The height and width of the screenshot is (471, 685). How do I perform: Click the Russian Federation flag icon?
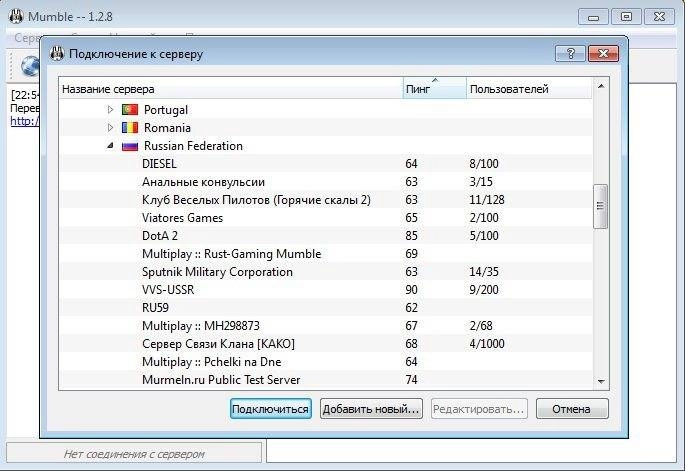point(130,146)
